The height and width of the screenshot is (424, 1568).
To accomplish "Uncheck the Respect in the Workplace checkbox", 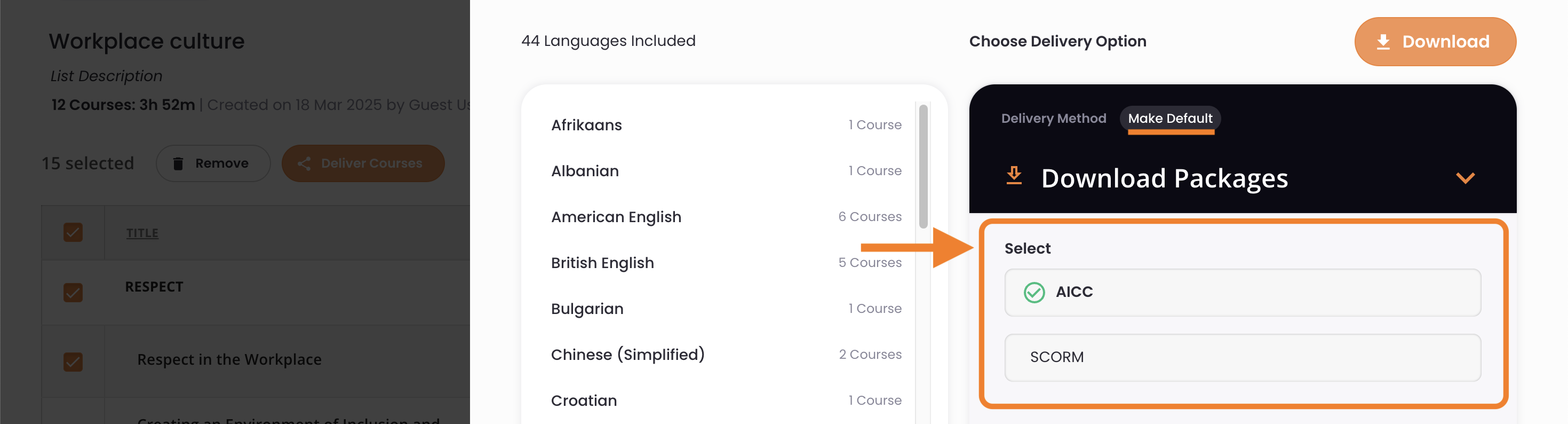I will tap(73, 362).
